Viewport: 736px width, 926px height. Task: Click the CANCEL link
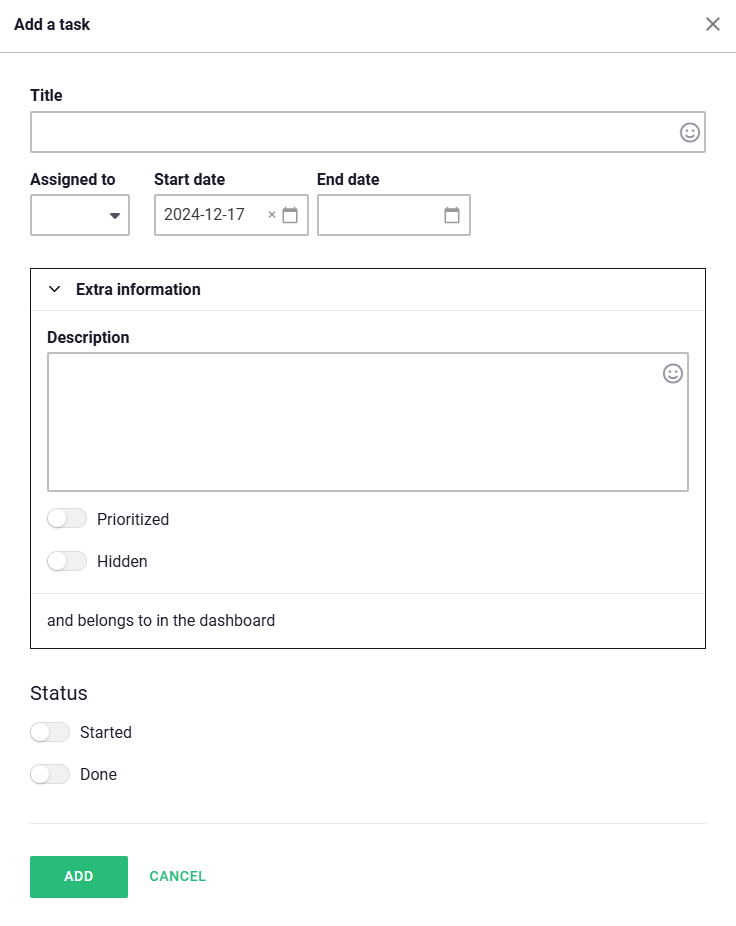click(x=178, y=877)
